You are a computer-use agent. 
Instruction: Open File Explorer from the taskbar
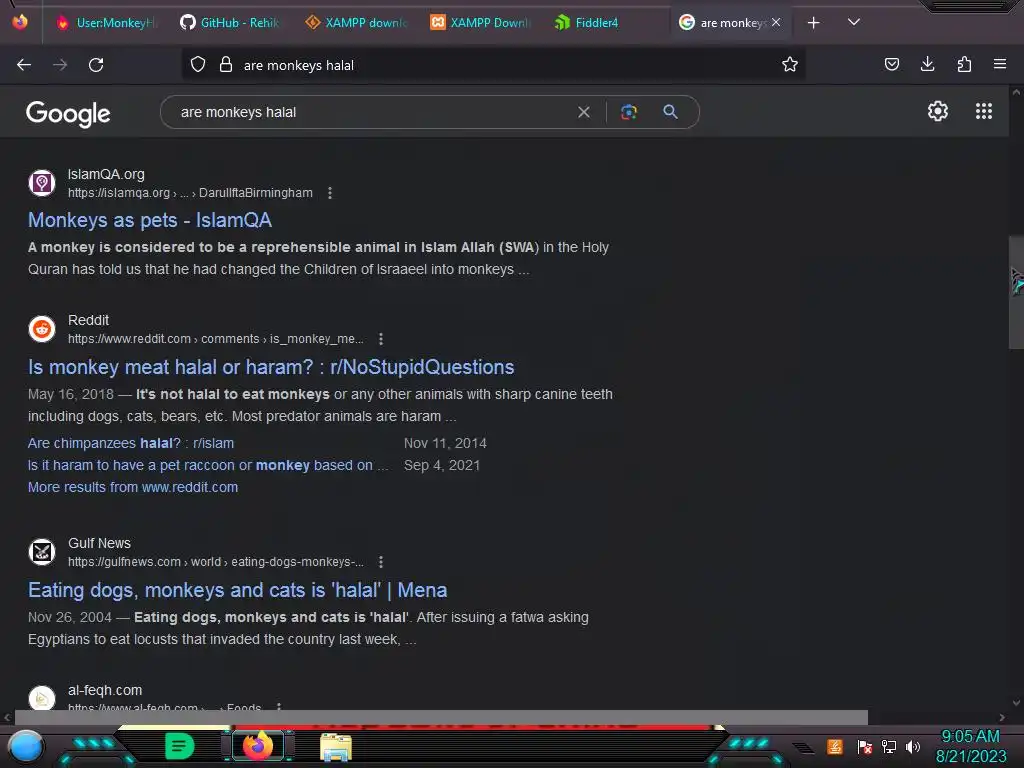tap(336, 747)
